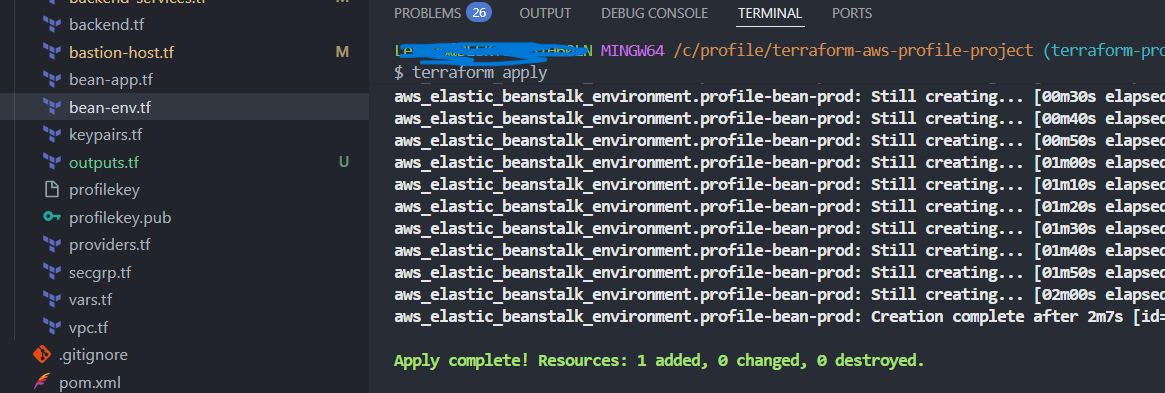Click the 'Still creating' line with 01m50s elapsed
Viewport: 1165px width, 393px height.
click(779, 273)
